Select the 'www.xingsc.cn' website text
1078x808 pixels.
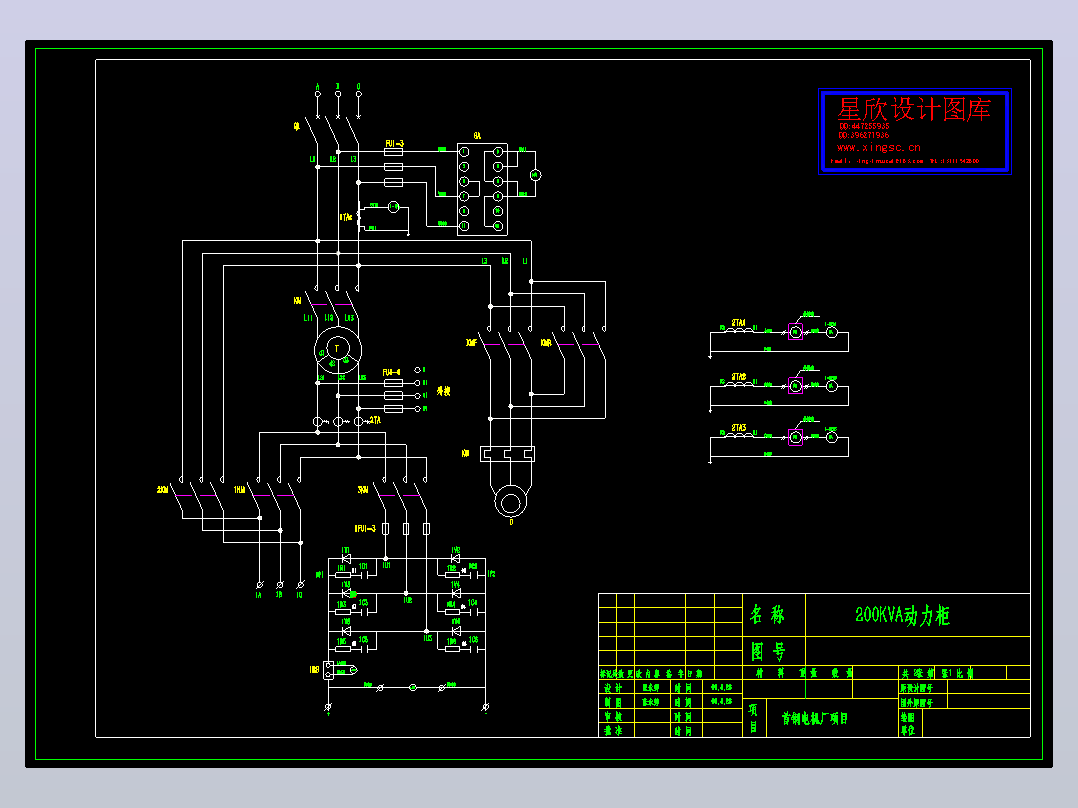[878, 147]
